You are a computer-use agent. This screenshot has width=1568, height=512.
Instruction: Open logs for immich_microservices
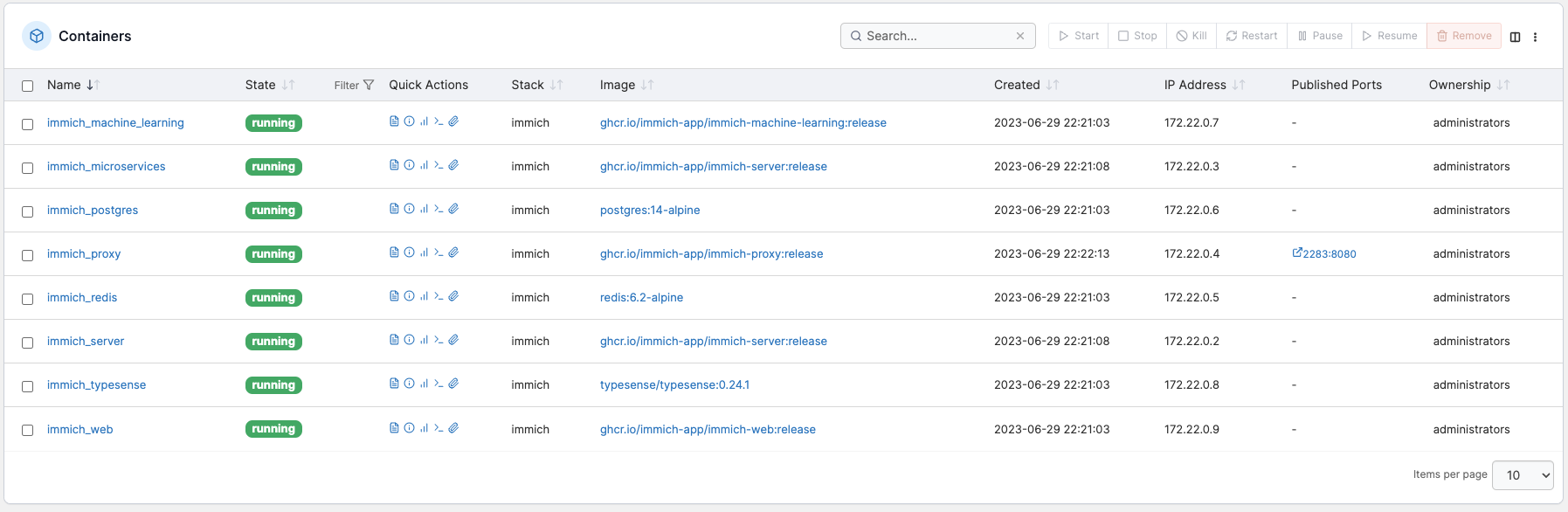pos(394,165)
